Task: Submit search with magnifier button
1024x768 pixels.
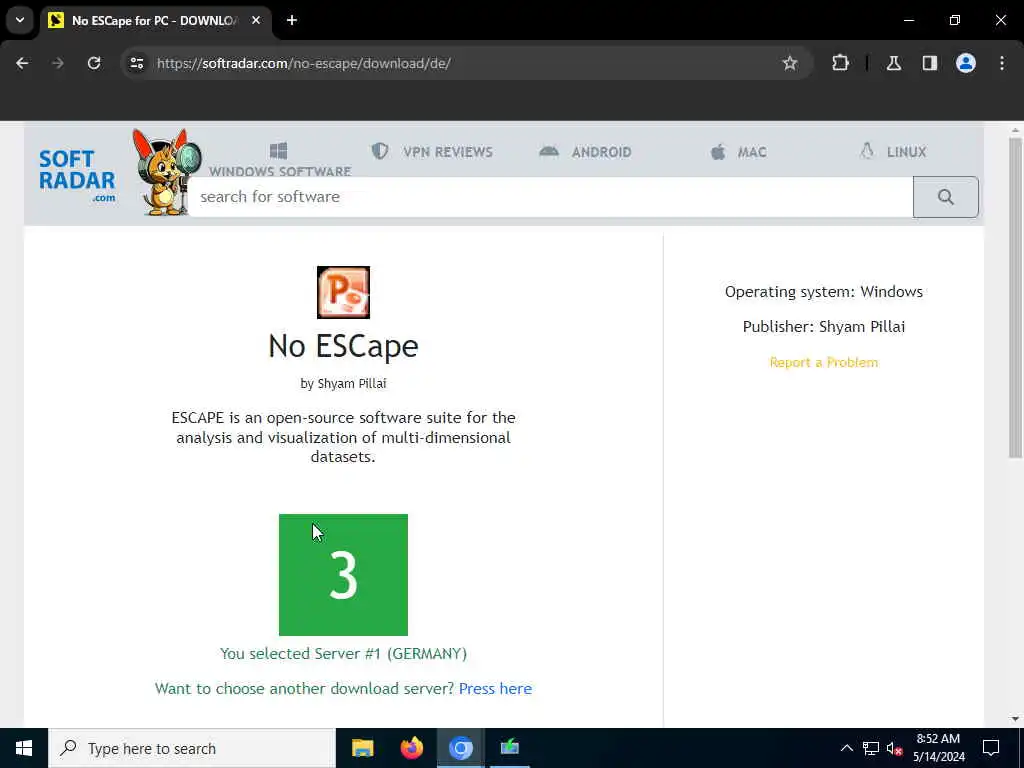Action: click(x=945, y=197)
